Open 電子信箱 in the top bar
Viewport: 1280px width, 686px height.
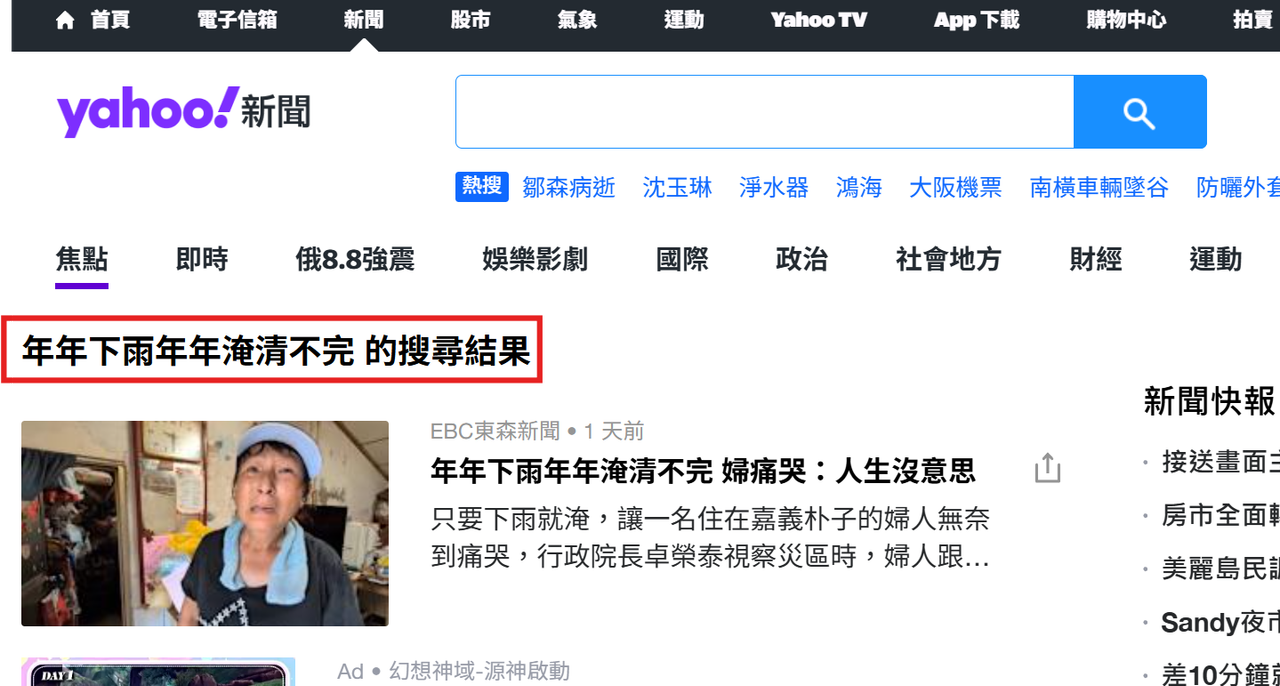tap(237, 20)
